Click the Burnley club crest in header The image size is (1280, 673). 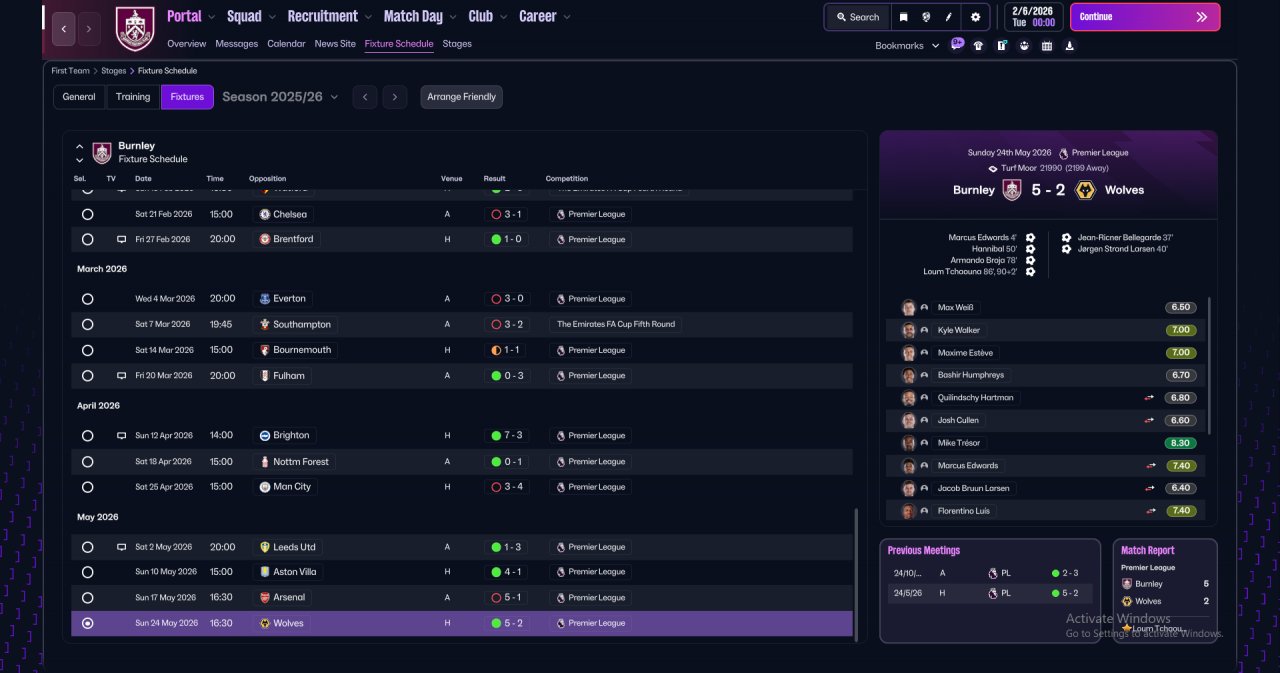[135, 28]
